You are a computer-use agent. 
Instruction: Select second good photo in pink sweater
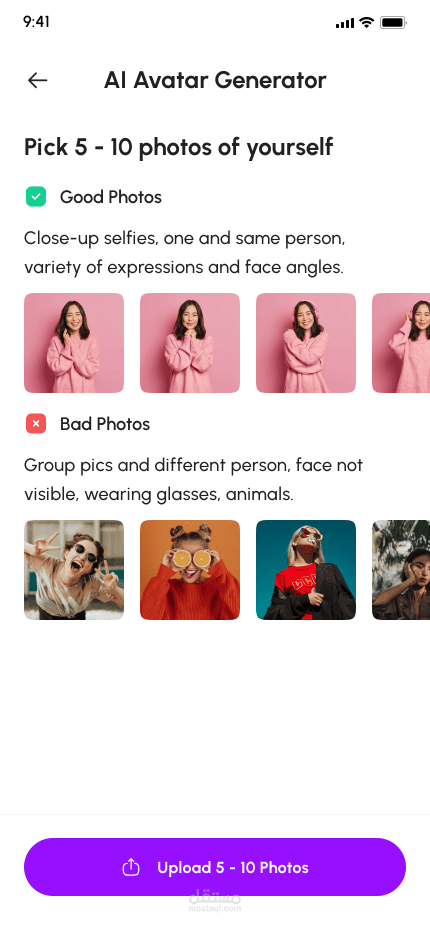190,343
